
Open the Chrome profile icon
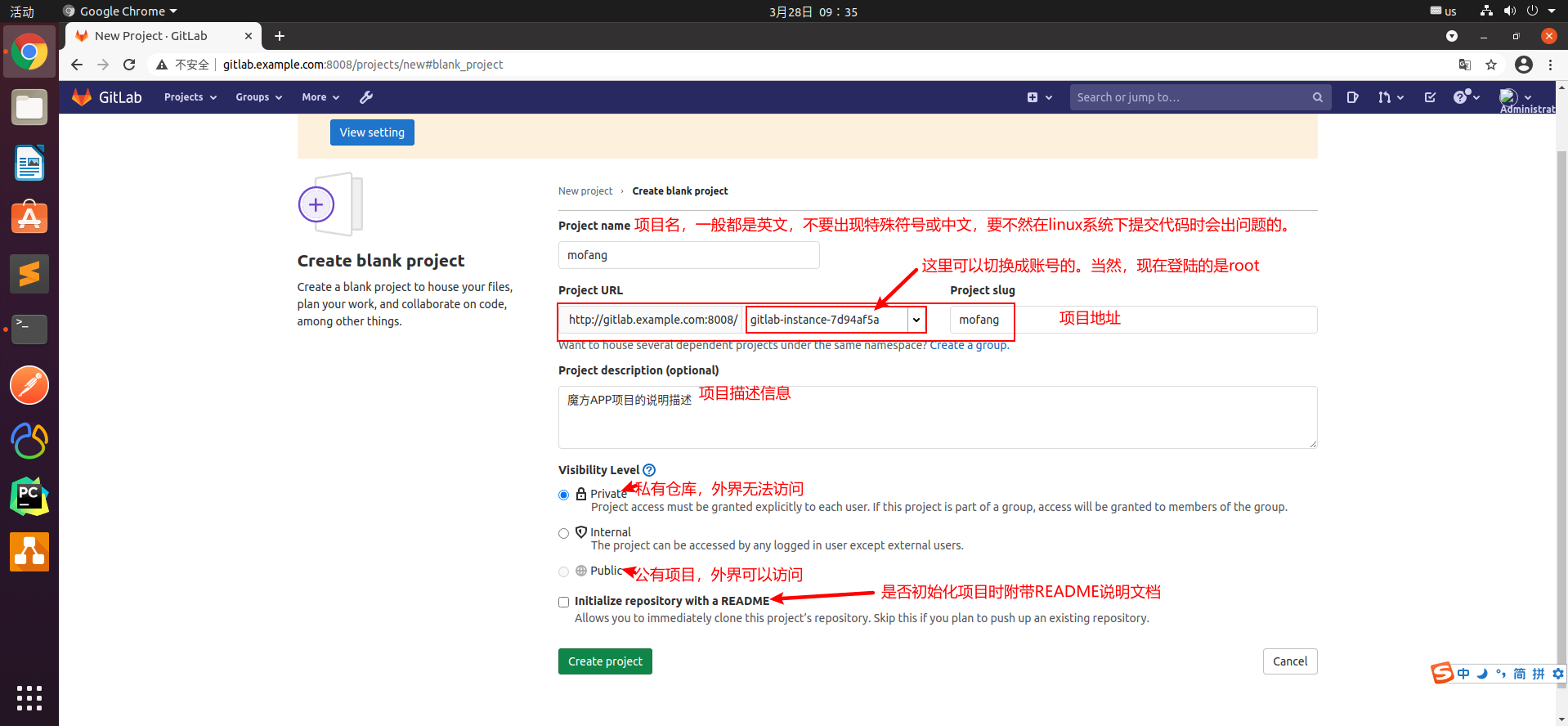pyautogui.click(x=1523, y=65)
